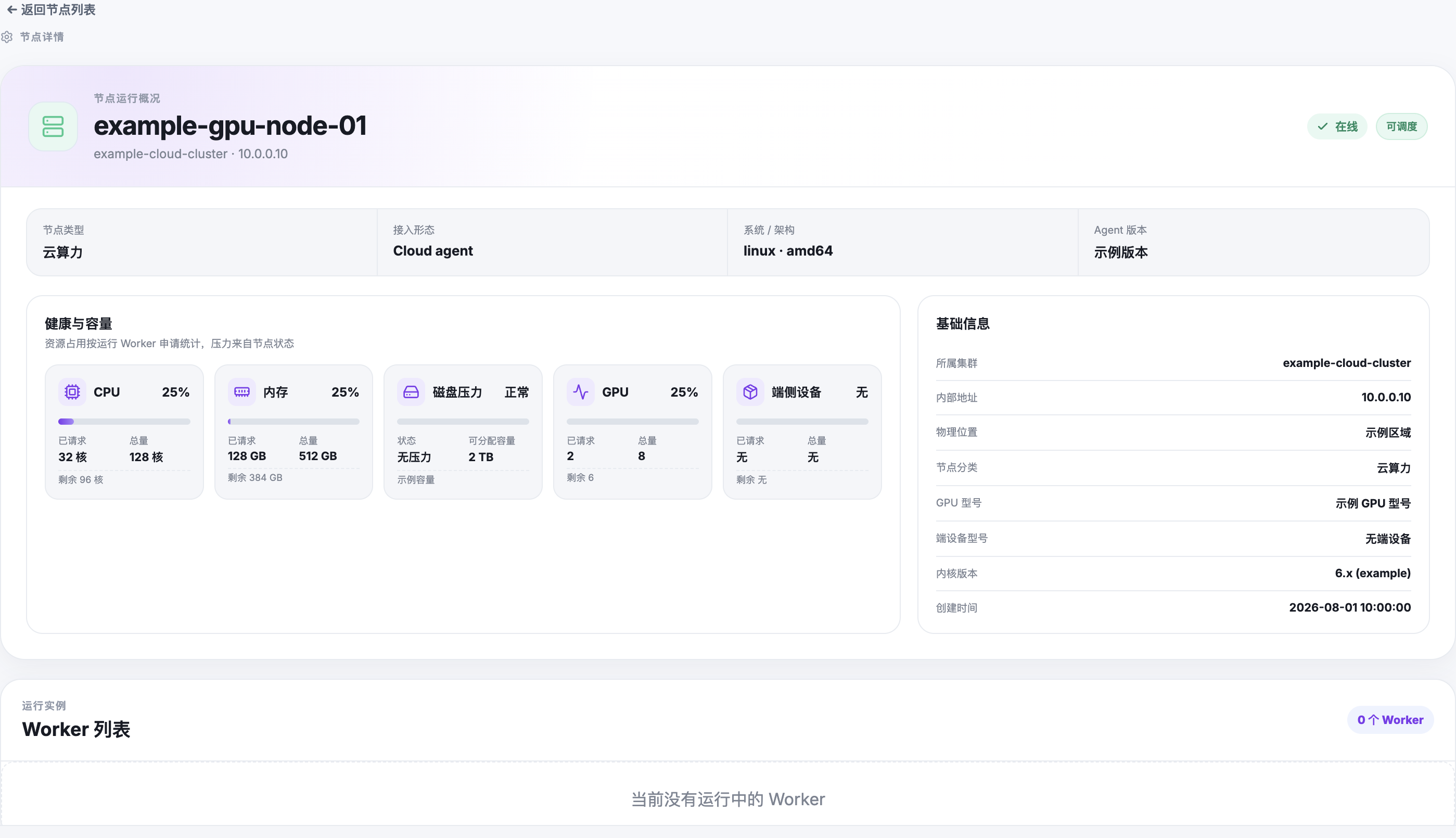Click CPU 25% percentage
This screenshot has height=838, width=1456.
[175, 392]
